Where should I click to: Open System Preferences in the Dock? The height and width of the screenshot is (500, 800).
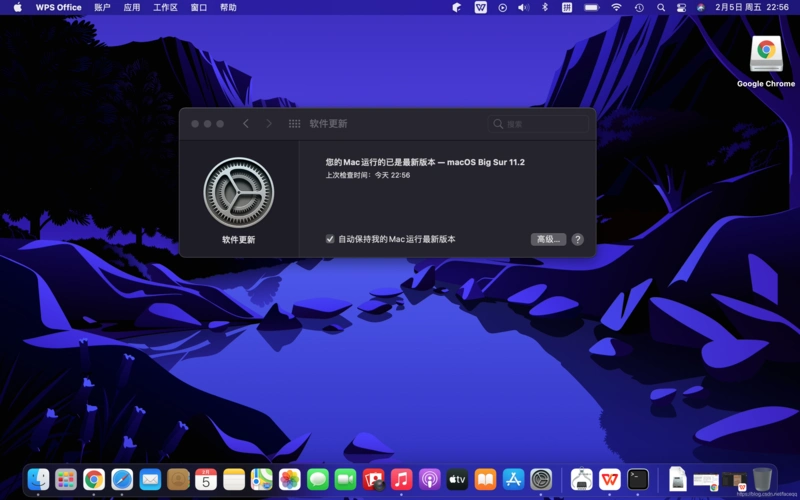(541, 479)
